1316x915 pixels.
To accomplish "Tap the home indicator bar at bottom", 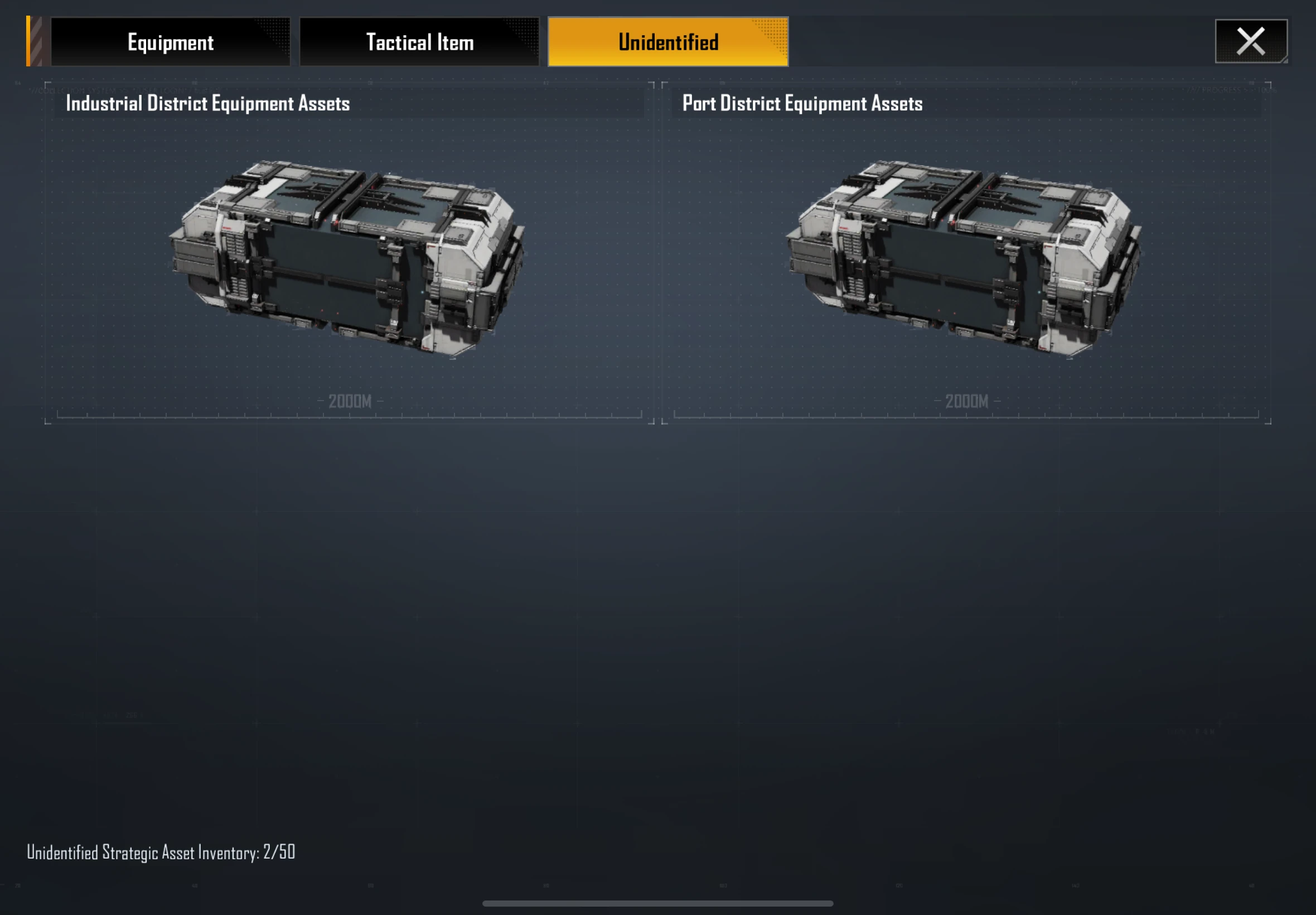I will point(657,903).
